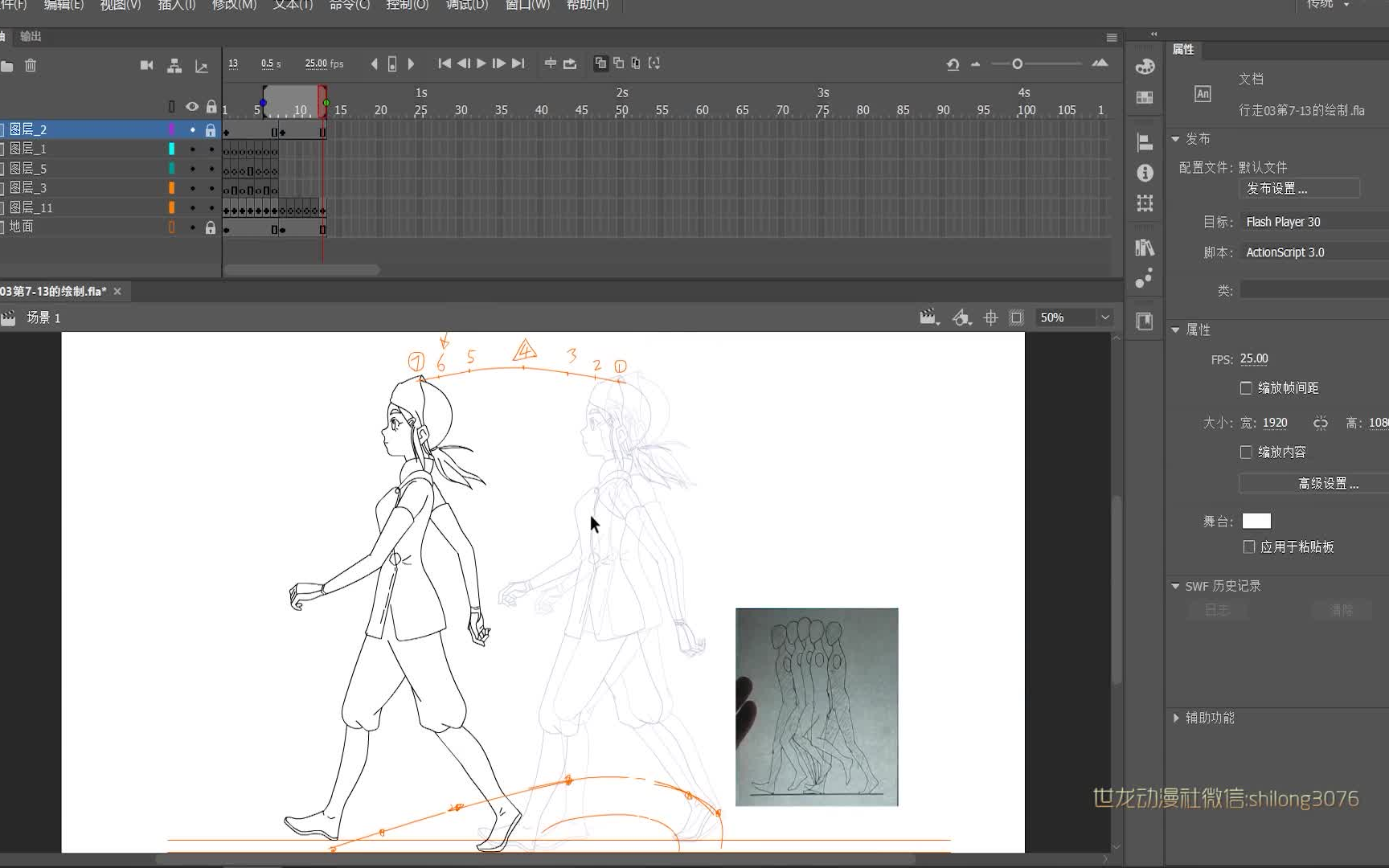Collapse the 属性 section
Image resolution: width=1389 pixels, height=868 pixels.
tap(1175, 330)
